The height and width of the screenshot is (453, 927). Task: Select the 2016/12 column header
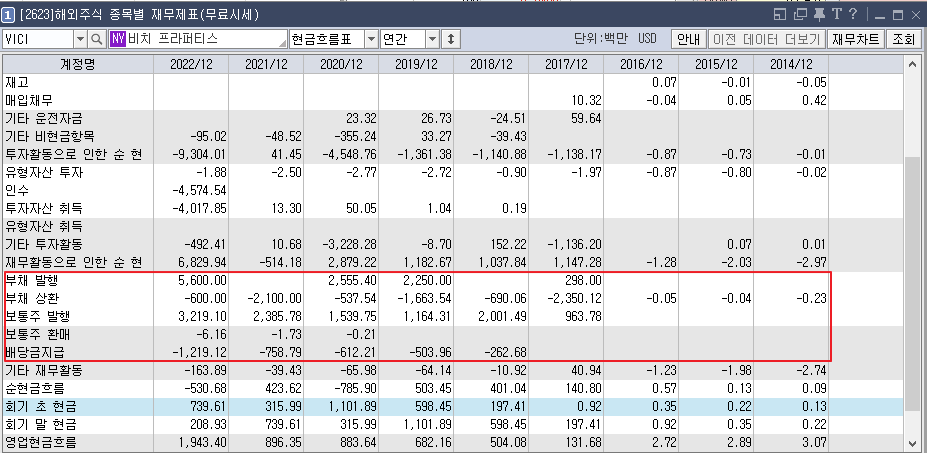(x=641, y=64)
